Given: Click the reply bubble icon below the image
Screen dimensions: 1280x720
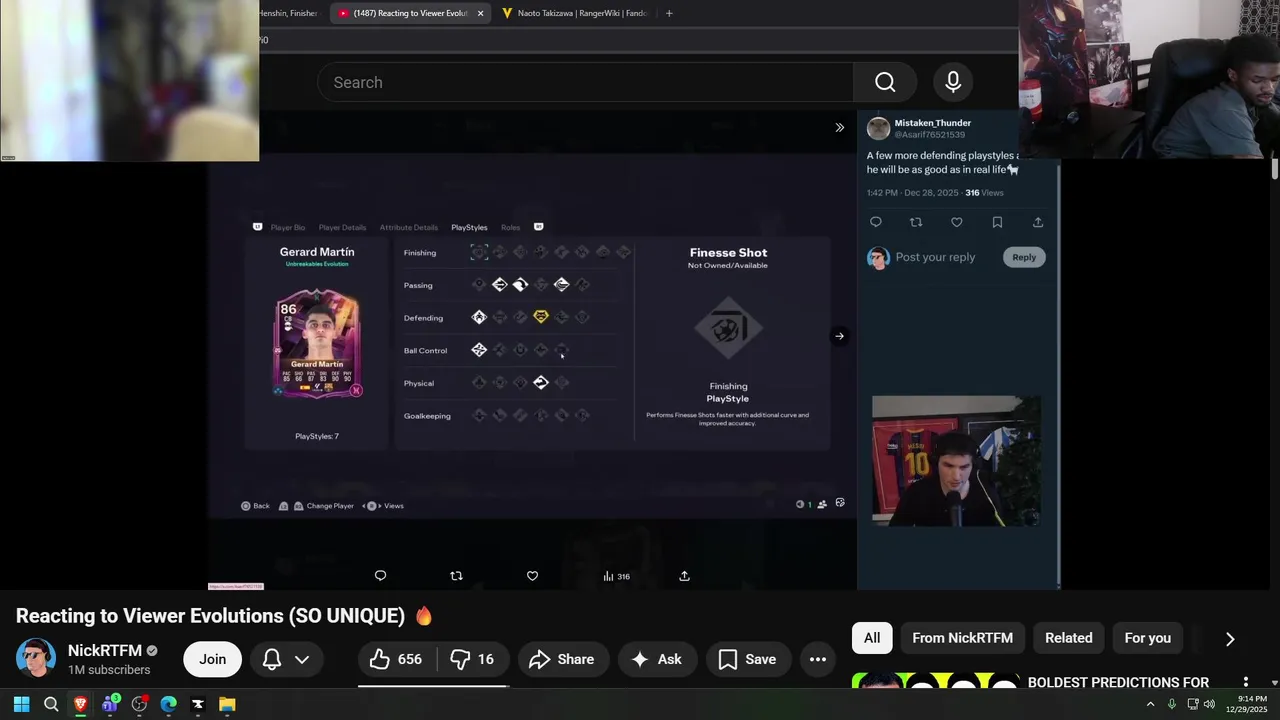Looking at the screenshot, I should [x=380, y=576].
